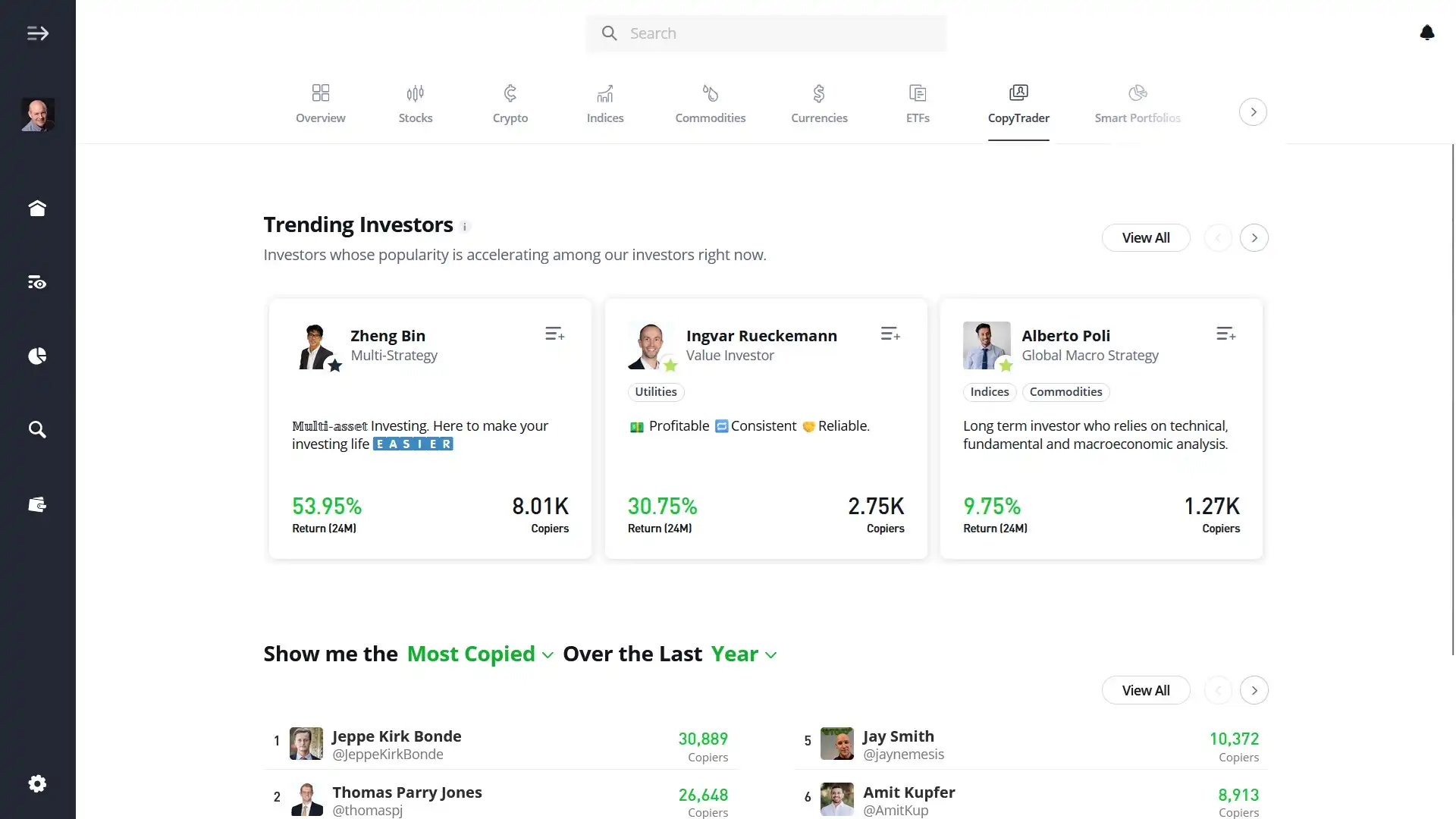Switch to the Smart Portfolios tab
The image size is (1456, 819).
[x=1137, y=104]
